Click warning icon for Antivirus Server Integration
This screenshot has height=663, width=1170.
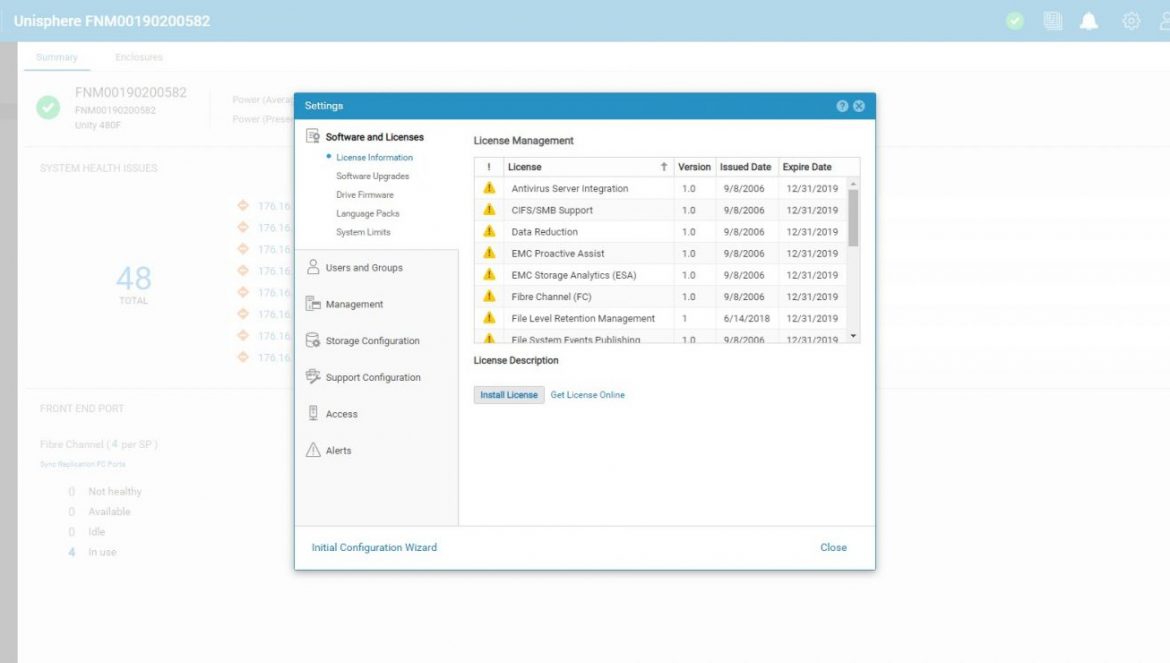point(489,188)
